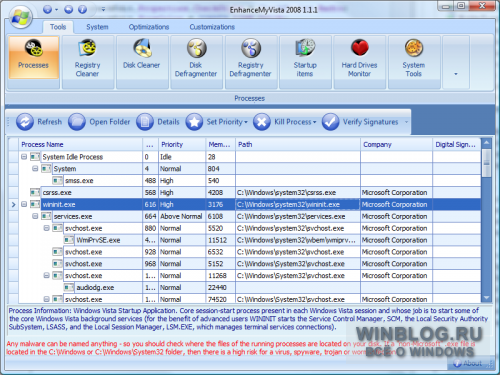500x375 pixels.
Task: Click the first round quick access icon
Action: coord(48,9)
